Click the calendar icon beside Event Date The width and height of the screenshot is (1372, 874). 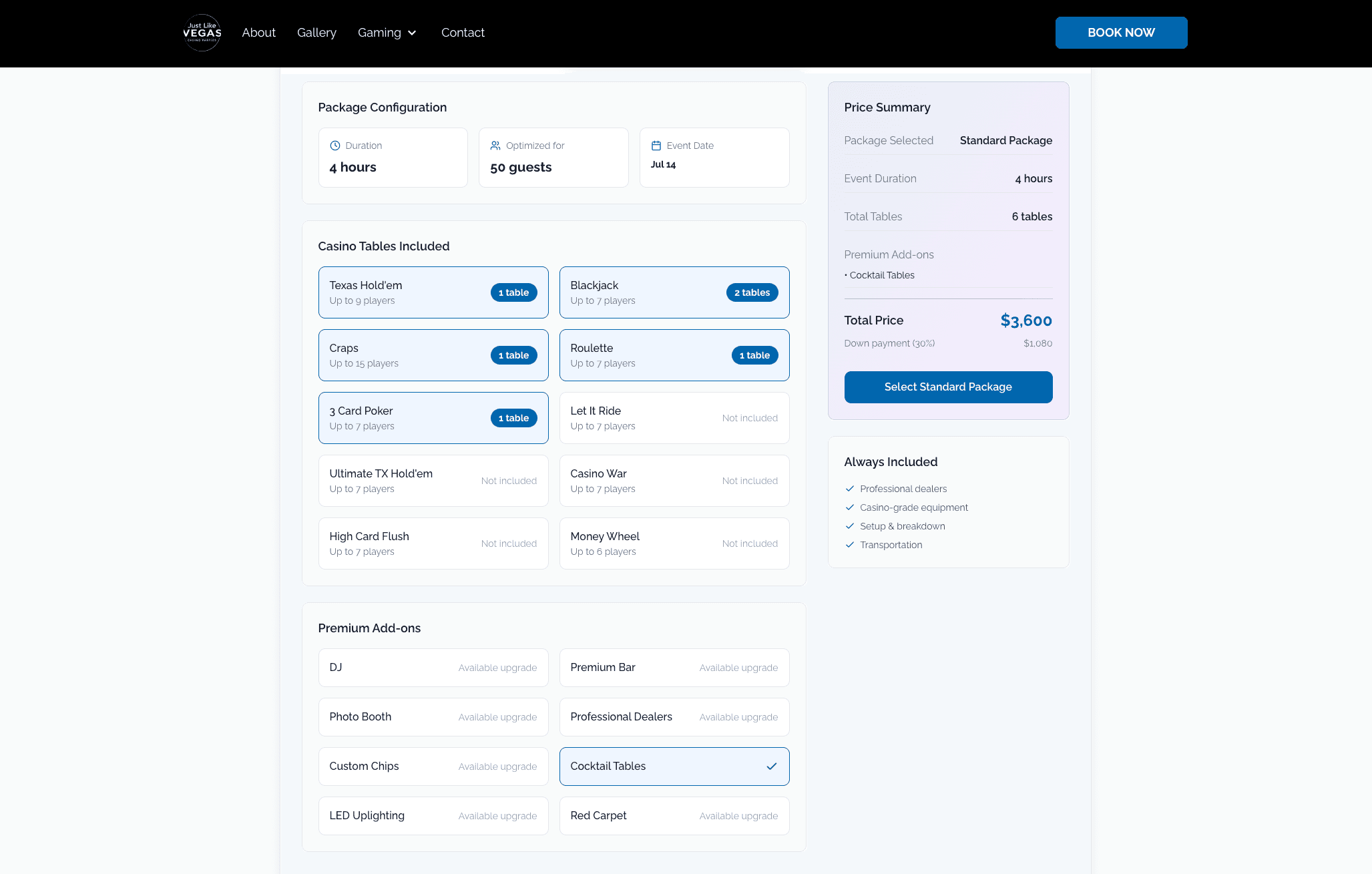(x=656, y=146)
